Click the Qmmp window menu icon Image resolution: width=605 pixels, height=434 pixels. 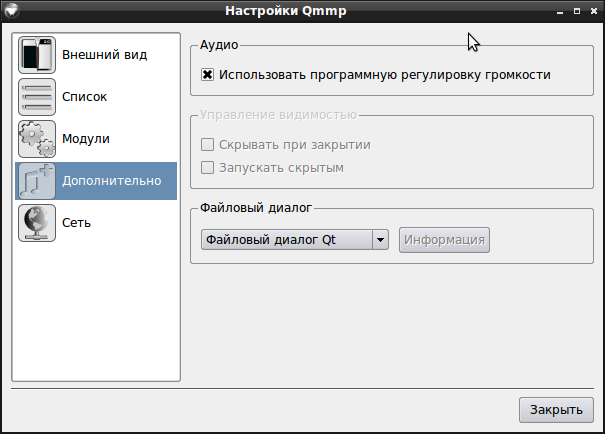(12, 10)
